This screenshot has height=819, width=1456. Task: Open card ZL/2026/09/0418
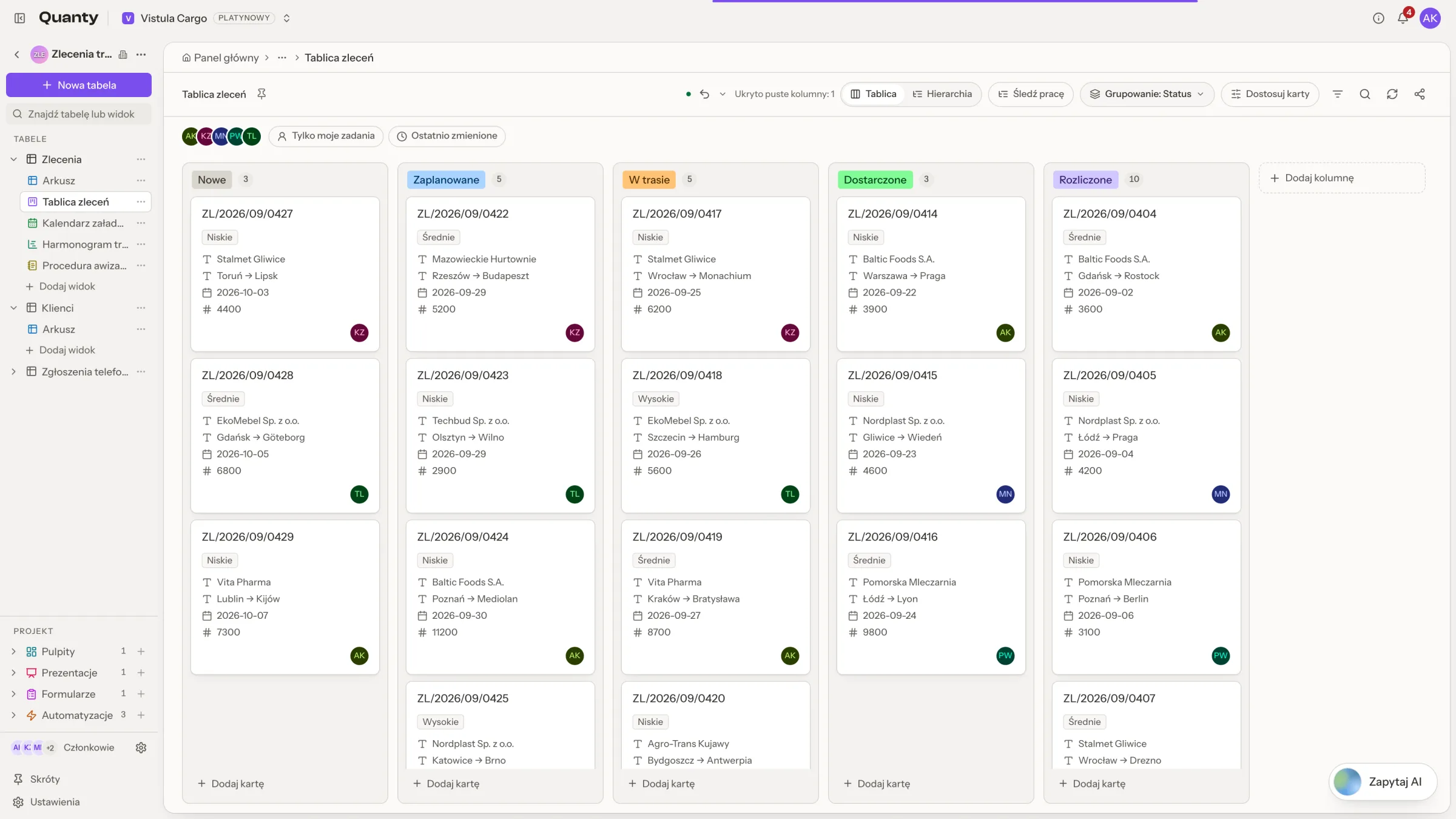point(715,436)
